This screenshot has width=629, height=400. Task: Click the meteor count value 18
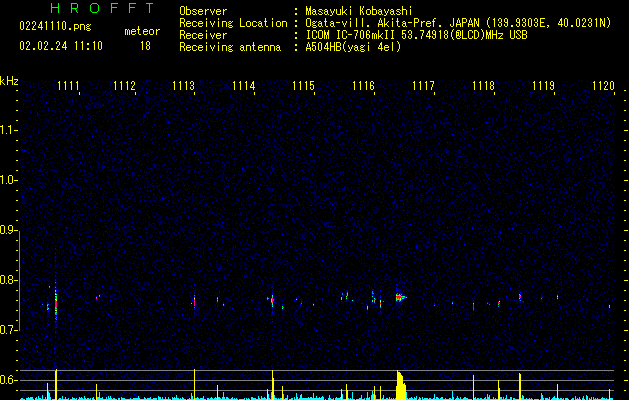click(145, 46)
